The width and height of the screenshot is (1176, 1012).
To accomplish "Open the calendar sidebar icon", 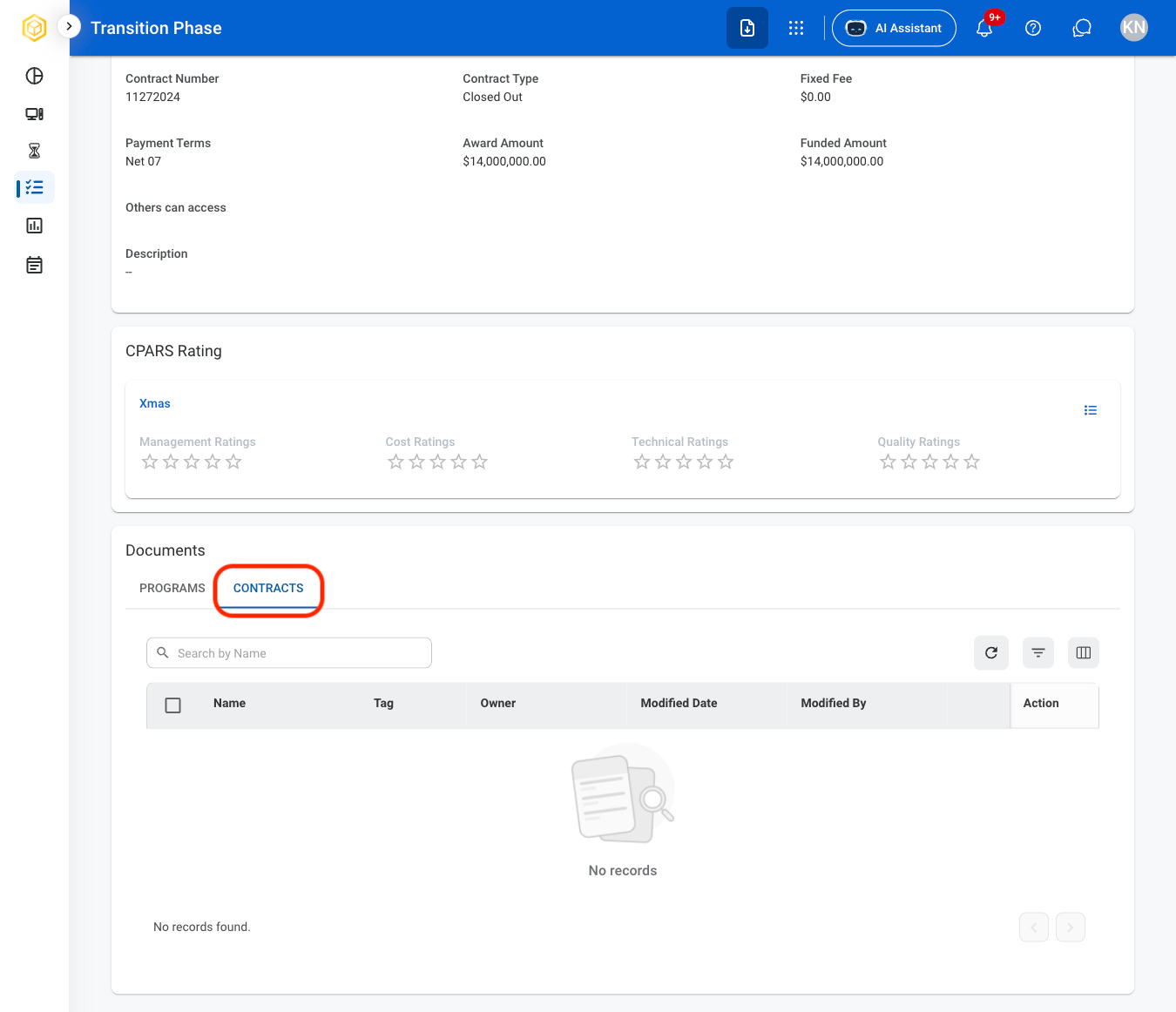I will click(x=35, y=265).
